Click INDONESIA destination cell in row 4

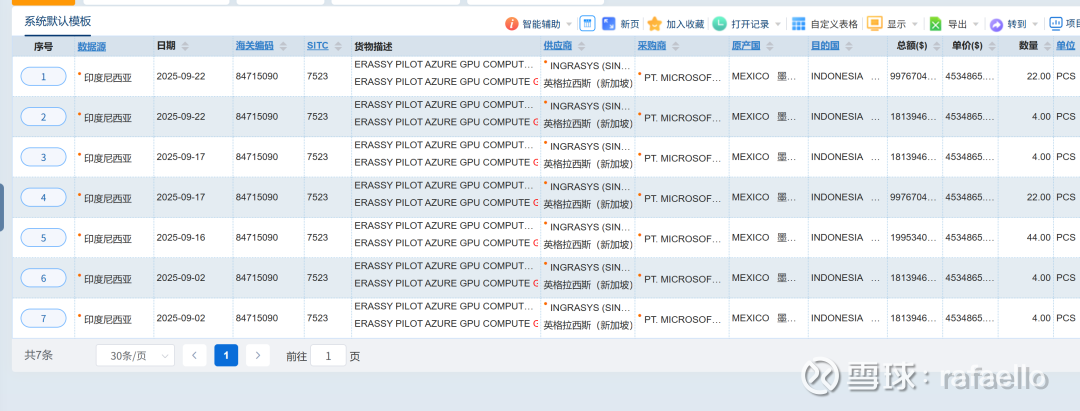click(837, 197)
